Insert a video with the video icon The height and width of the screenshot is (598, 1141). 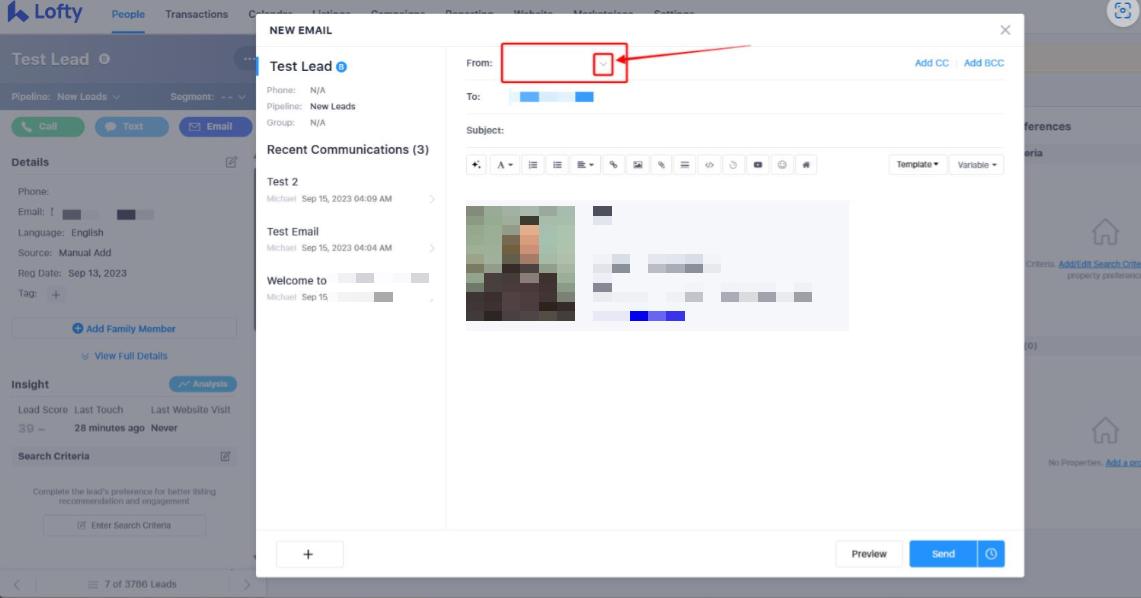[758, 165]
